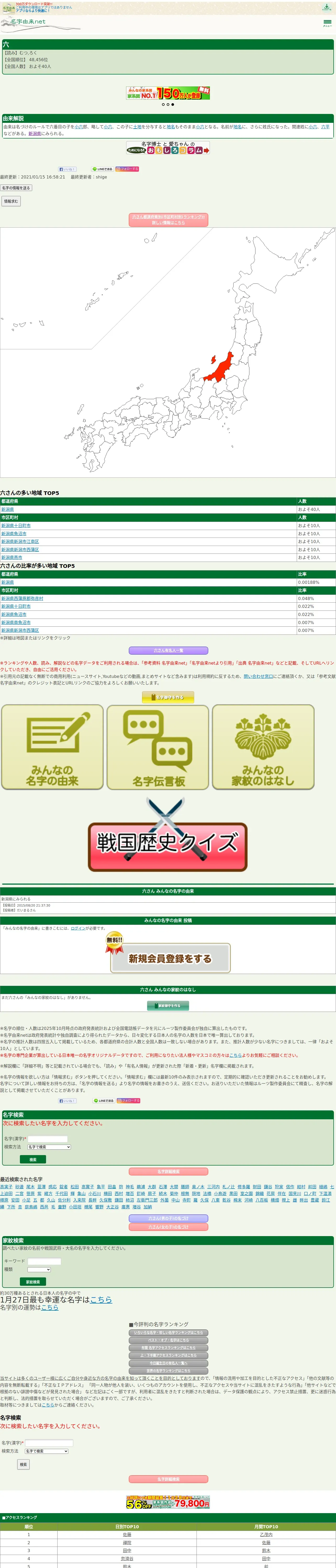Open the 名字伝言板 tile
The width and height of the screenshot is (336, 1568).
coord(158,747)
